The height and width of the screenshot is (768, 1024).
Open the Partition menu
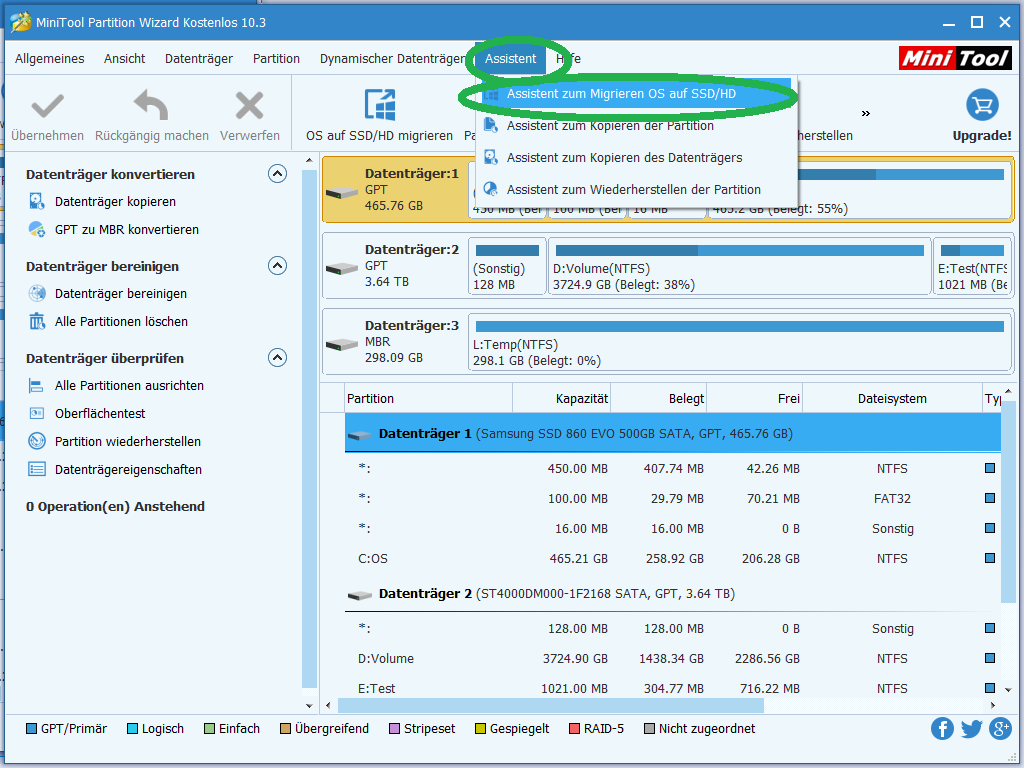[276, 59]
